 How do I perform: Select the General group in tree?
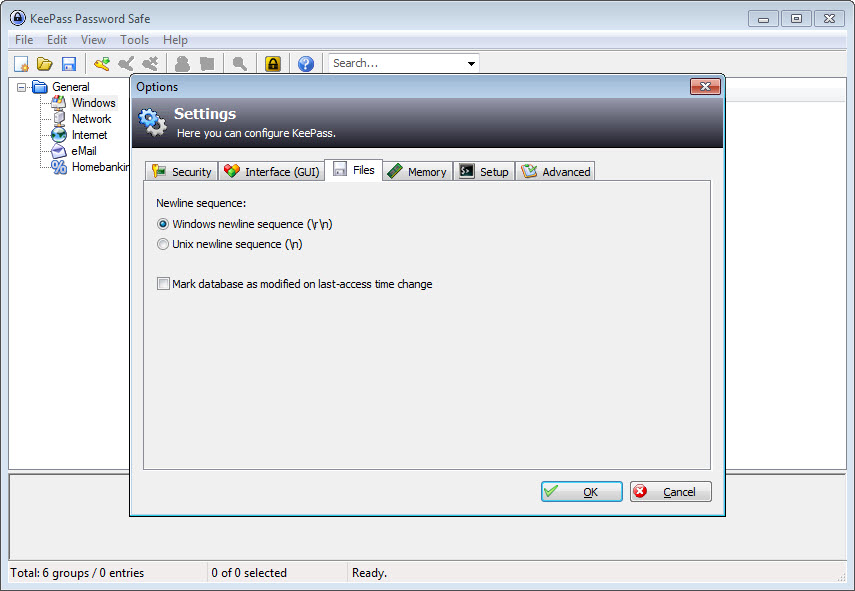click(71, 87)
